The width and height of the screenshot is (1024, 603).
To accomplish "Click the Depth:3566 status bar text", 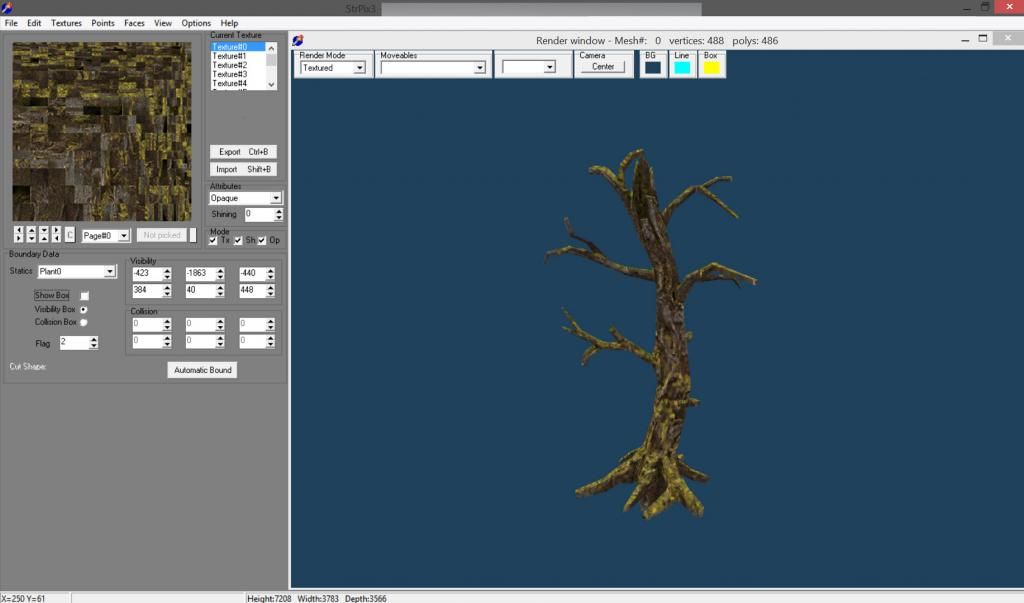I will click(366, 598).
